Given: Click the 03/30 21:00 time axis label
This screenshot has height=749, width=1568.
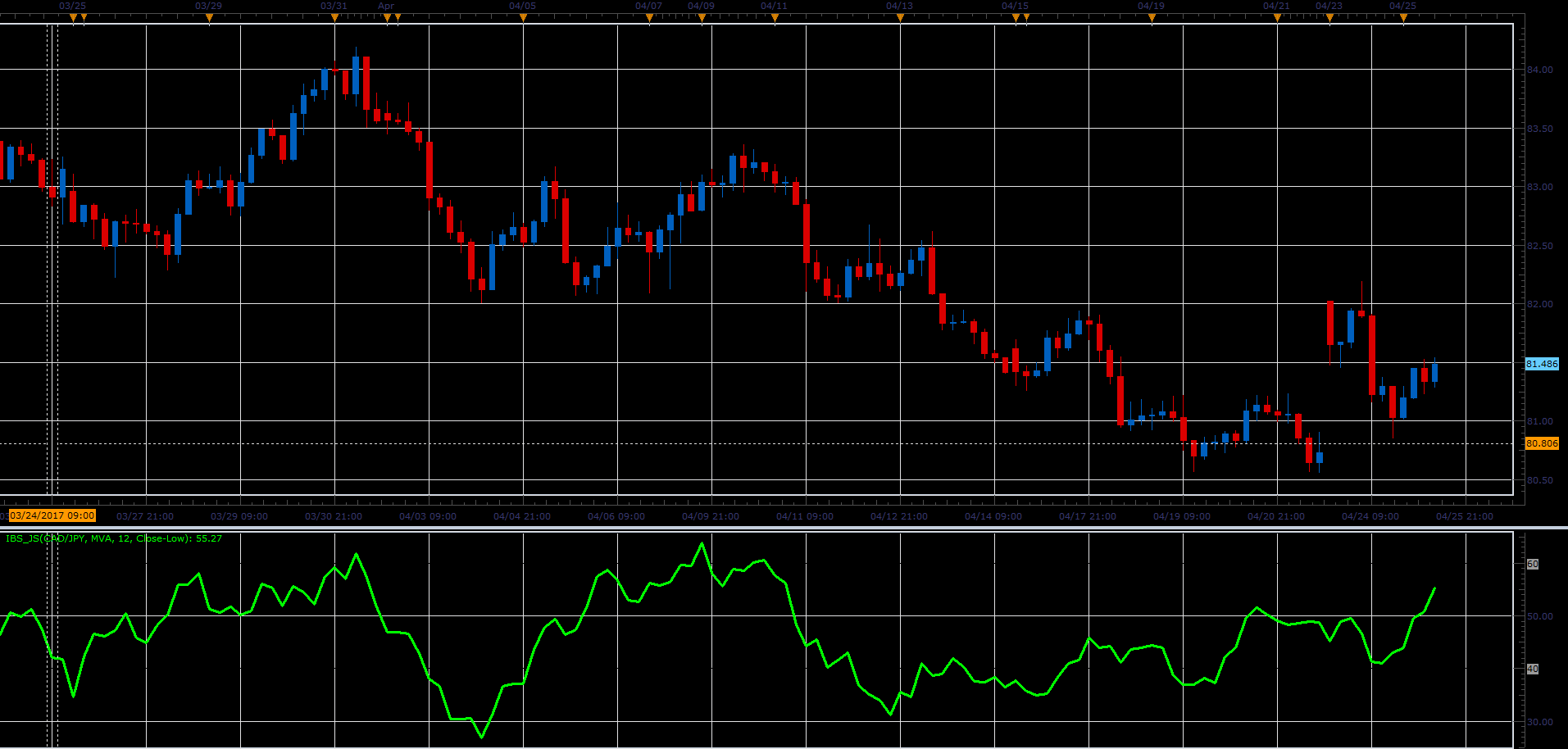Looking at the screenshot, I should [334, 516].
